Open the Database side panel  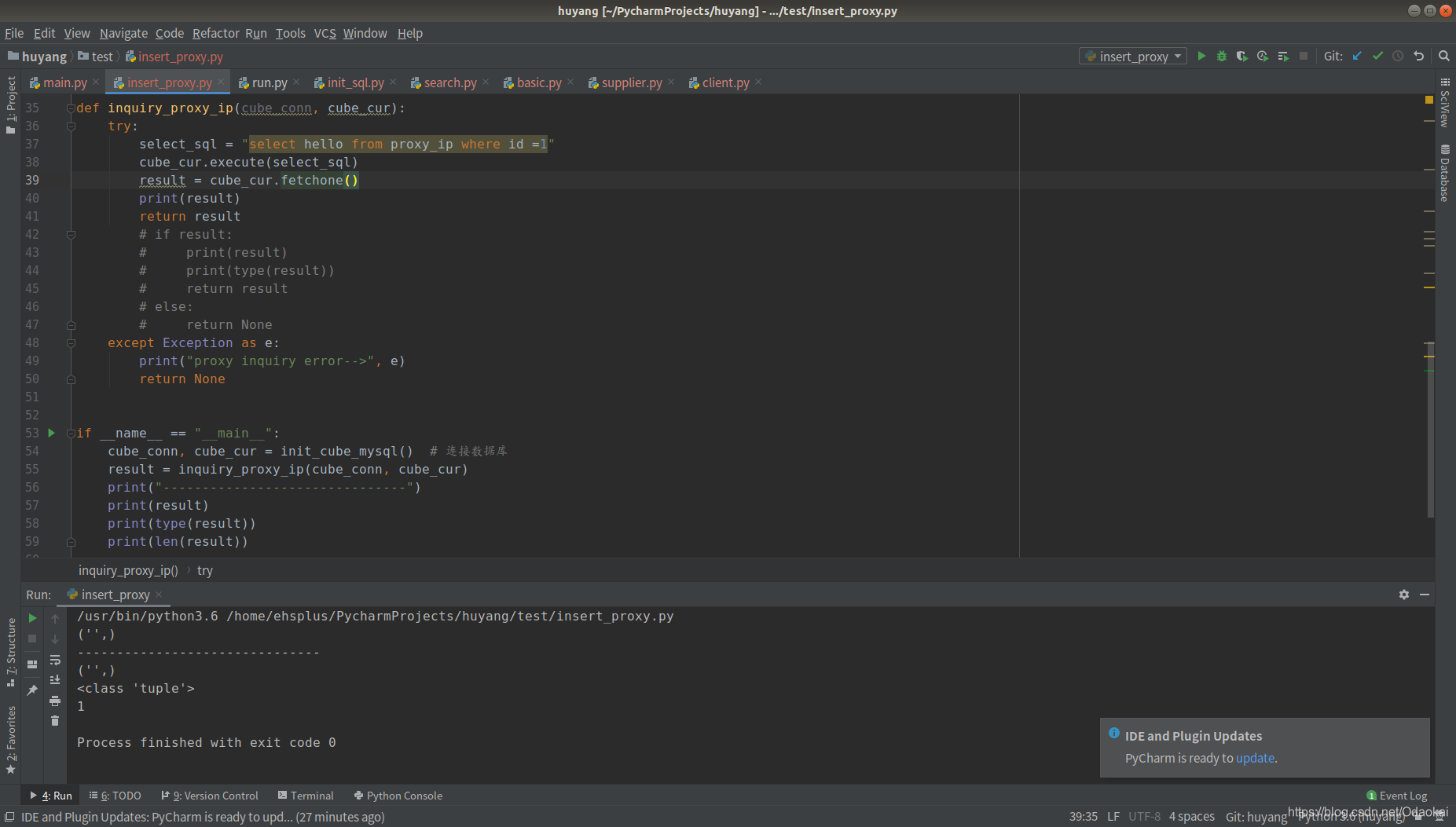tap(1445, 173)
